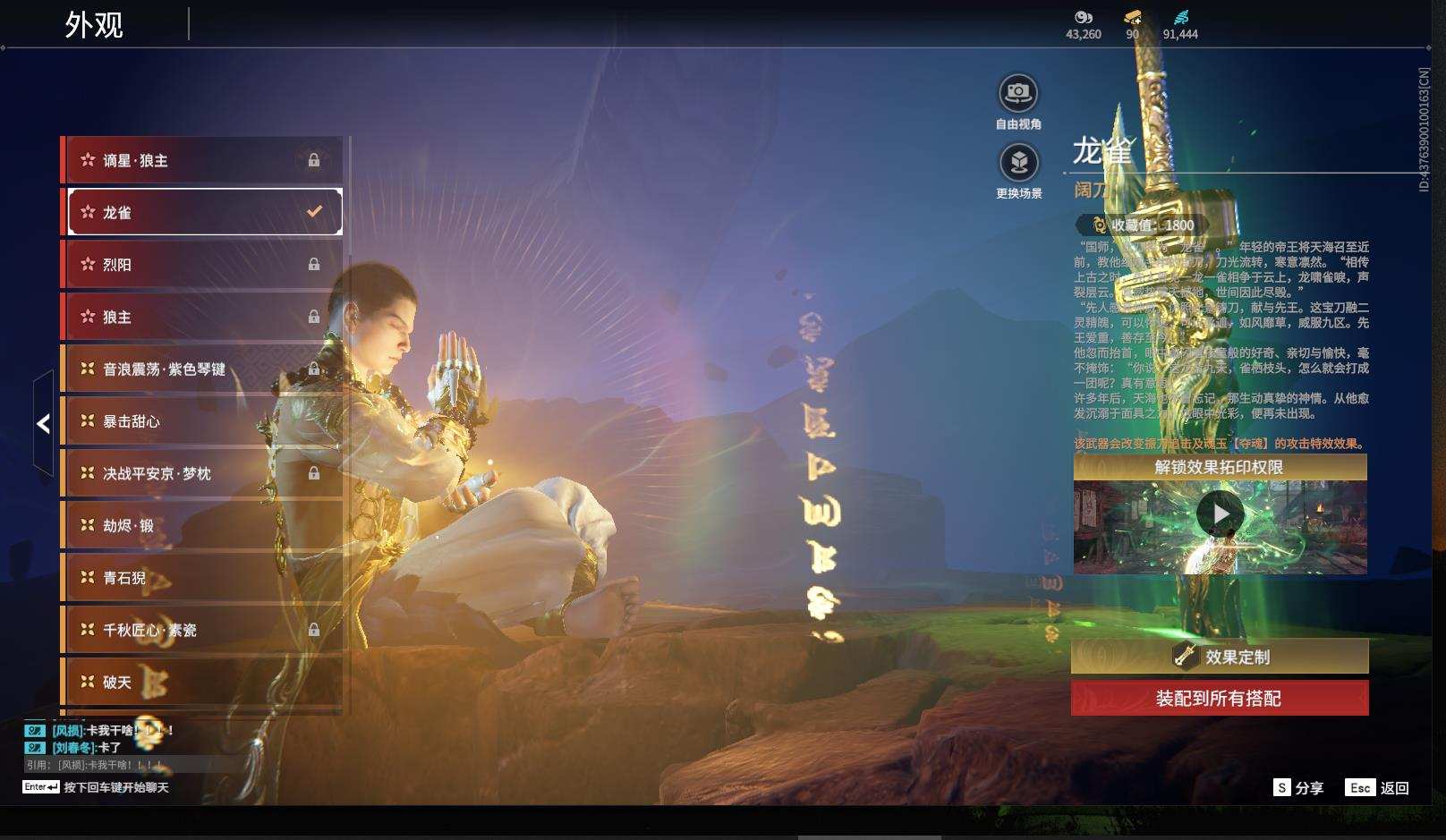Click the chat input prompt 按下回车键开始聊天

tap(116, 787)
